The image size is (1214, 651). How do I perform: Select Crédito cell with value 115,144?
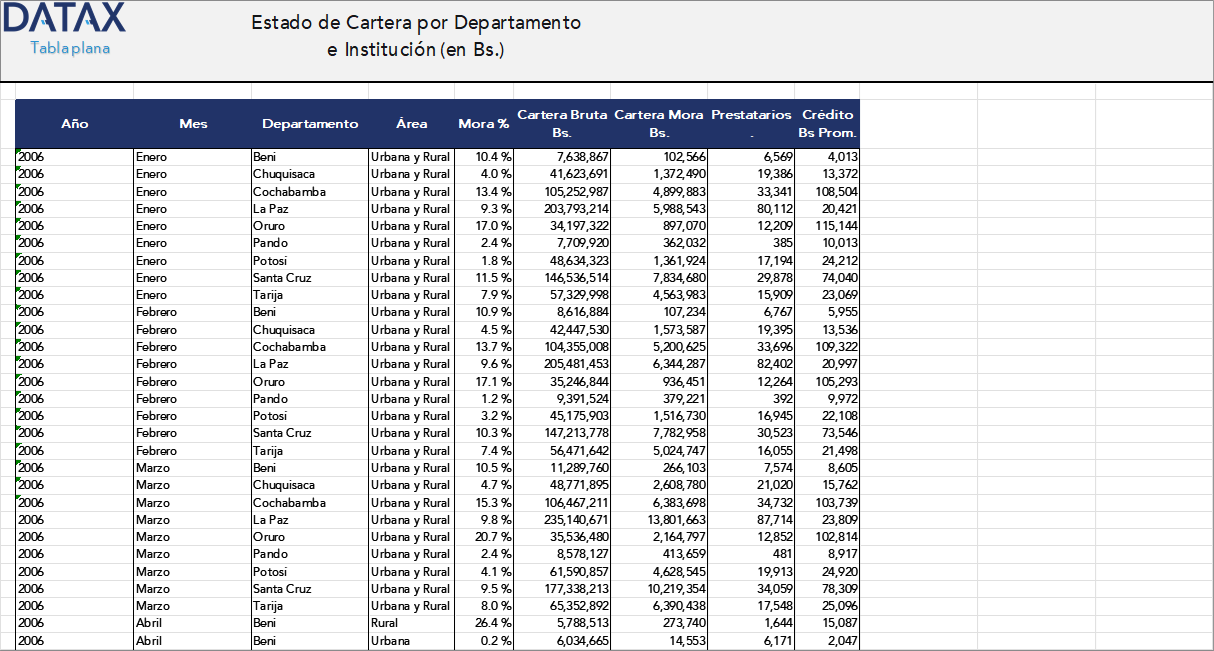pyautogui.click(x=827, y=226)
